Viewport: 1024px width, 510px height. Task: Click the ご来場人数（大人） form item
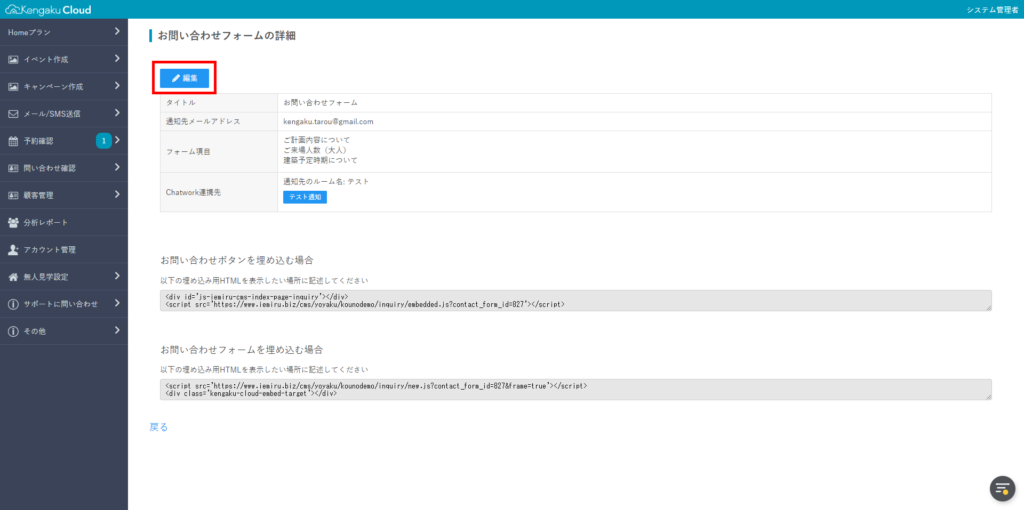(319, 150)
